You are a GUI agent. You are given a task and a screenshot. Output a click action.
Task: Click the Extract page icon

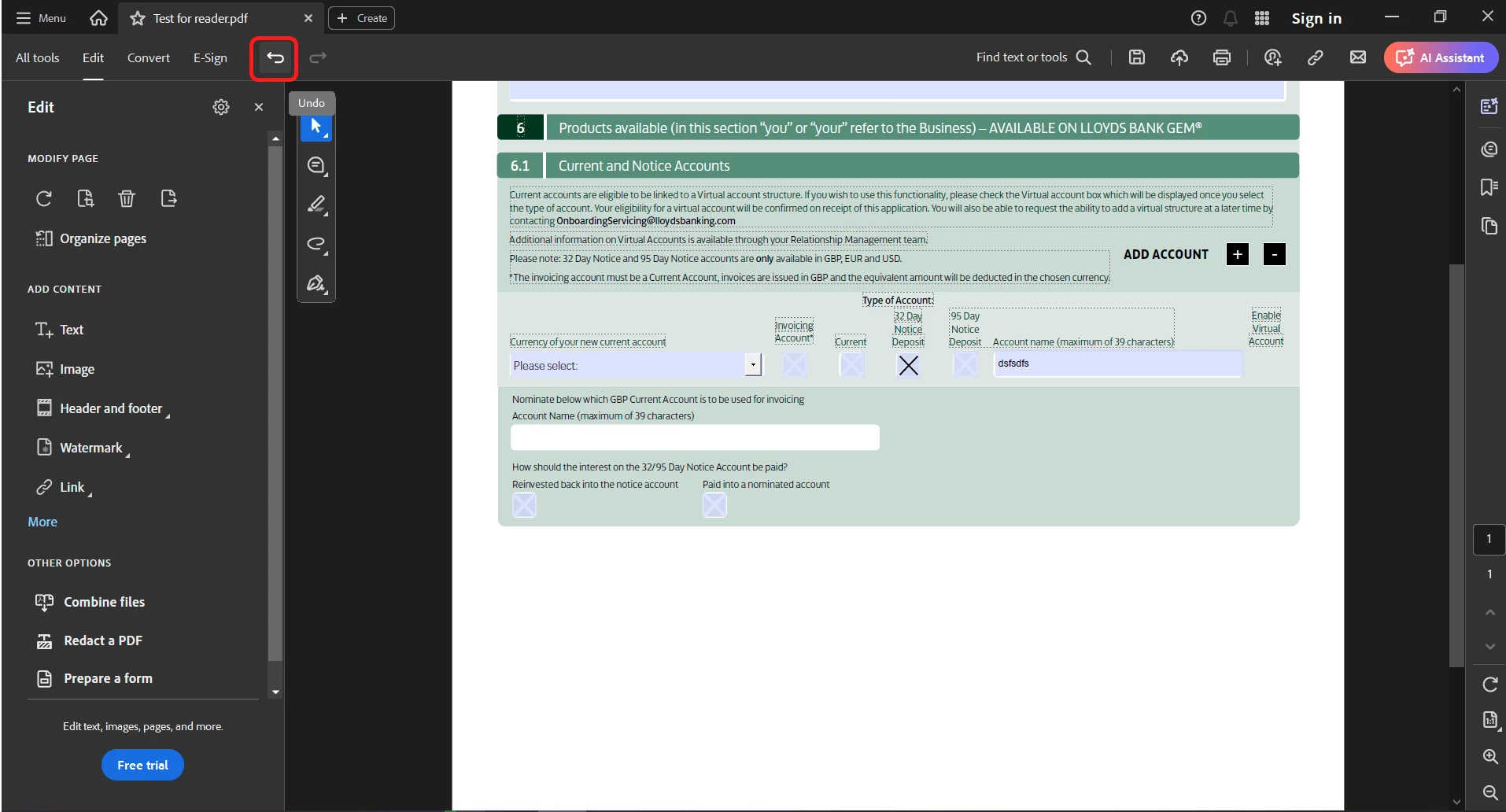168,198
